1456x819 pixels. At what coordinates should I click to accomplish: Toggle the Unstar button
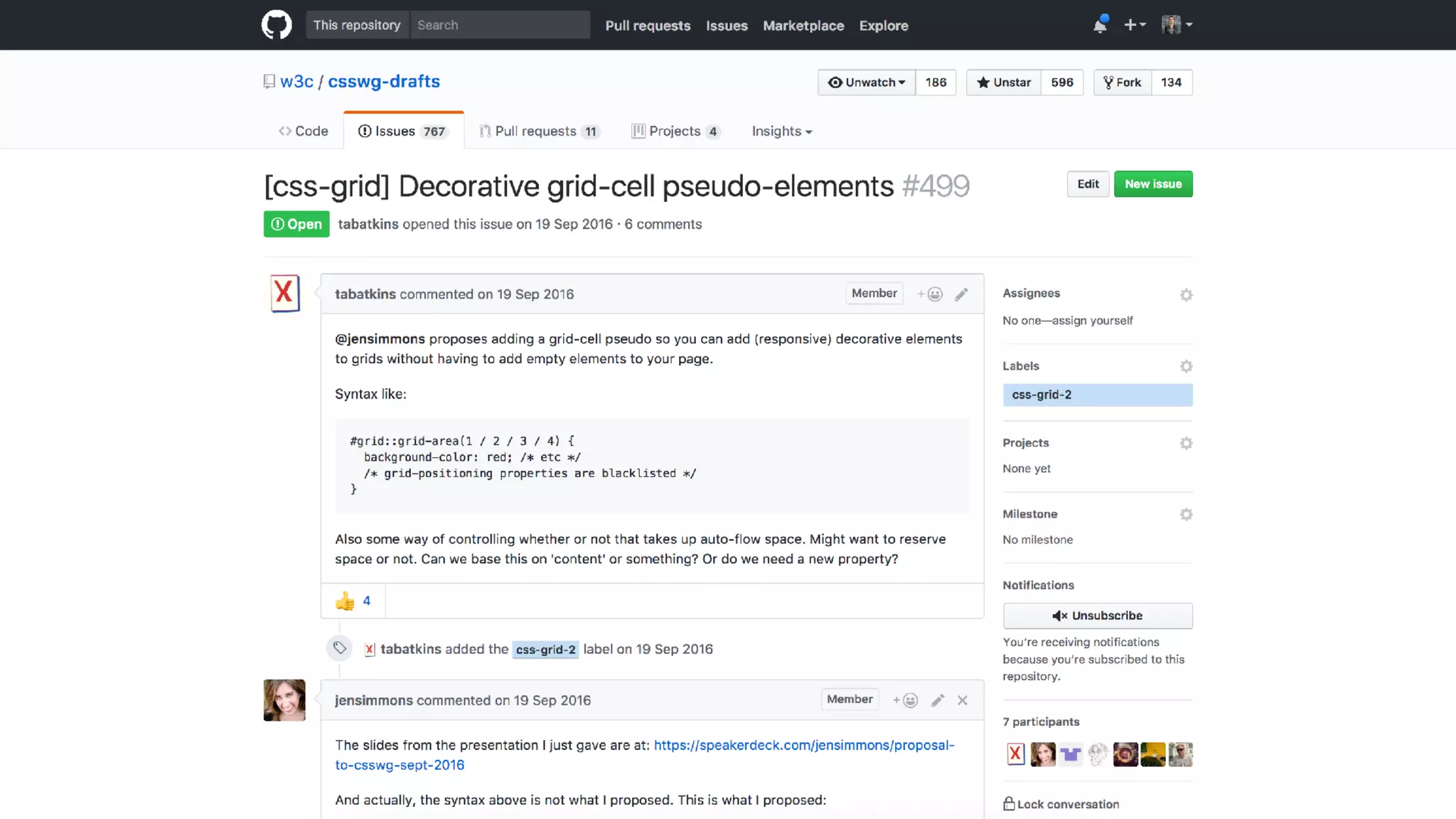point(1003,82)
